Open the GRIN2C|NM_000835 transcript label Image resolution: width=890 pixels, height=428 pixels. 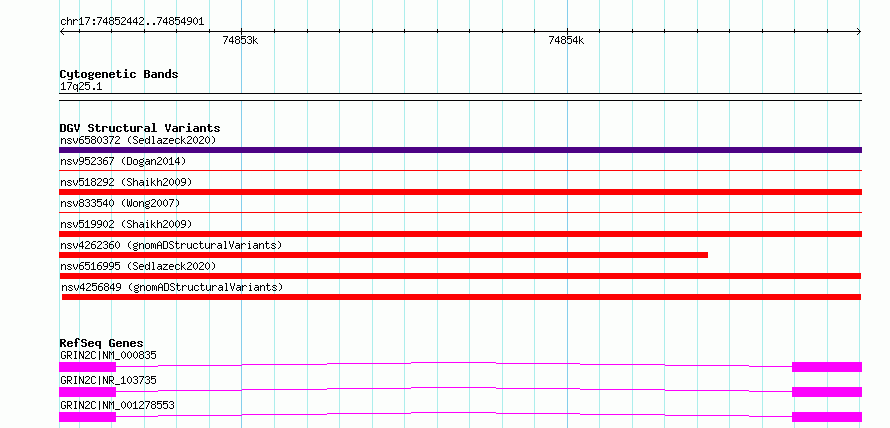pyautogui.click(x=108, y=355)
